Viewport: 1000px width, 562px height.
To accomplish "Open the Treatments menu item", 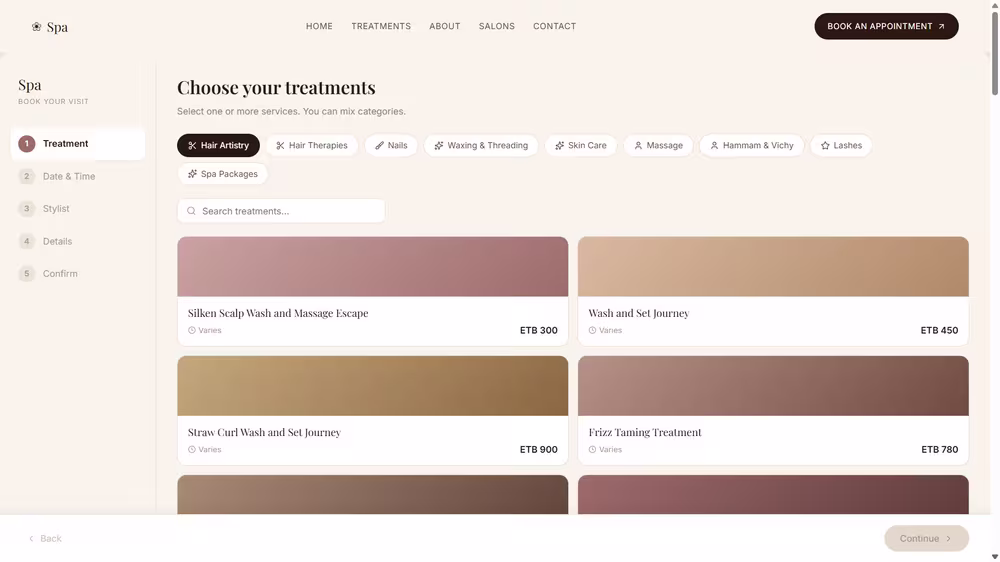I will pyautogui.click(x=381, y=26).
